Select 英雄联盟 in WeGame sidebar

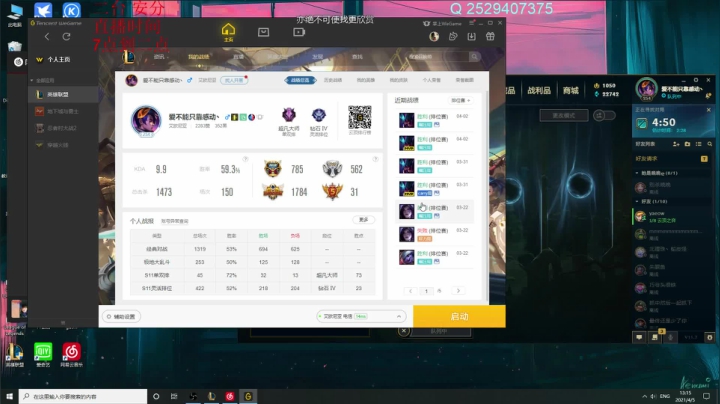pos(63,95)
